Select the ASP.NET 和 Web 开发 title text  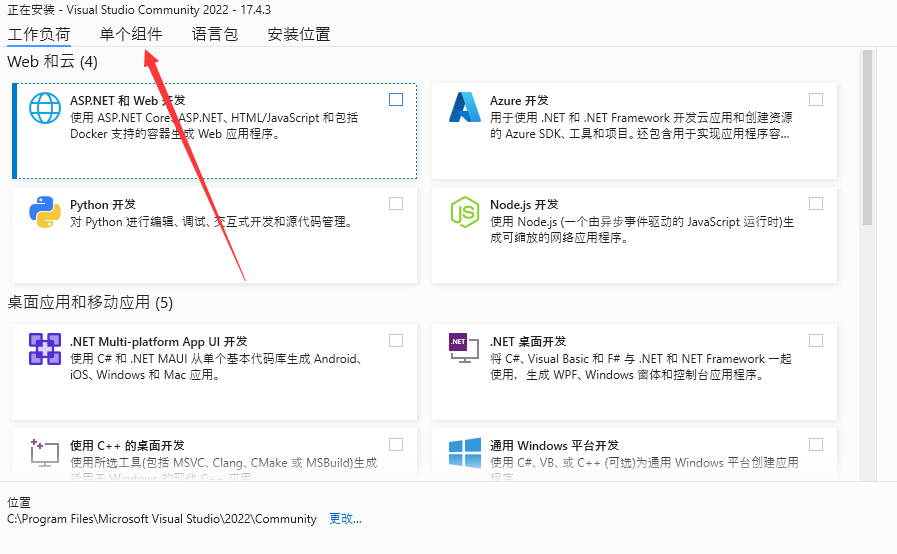coord(128,101)
